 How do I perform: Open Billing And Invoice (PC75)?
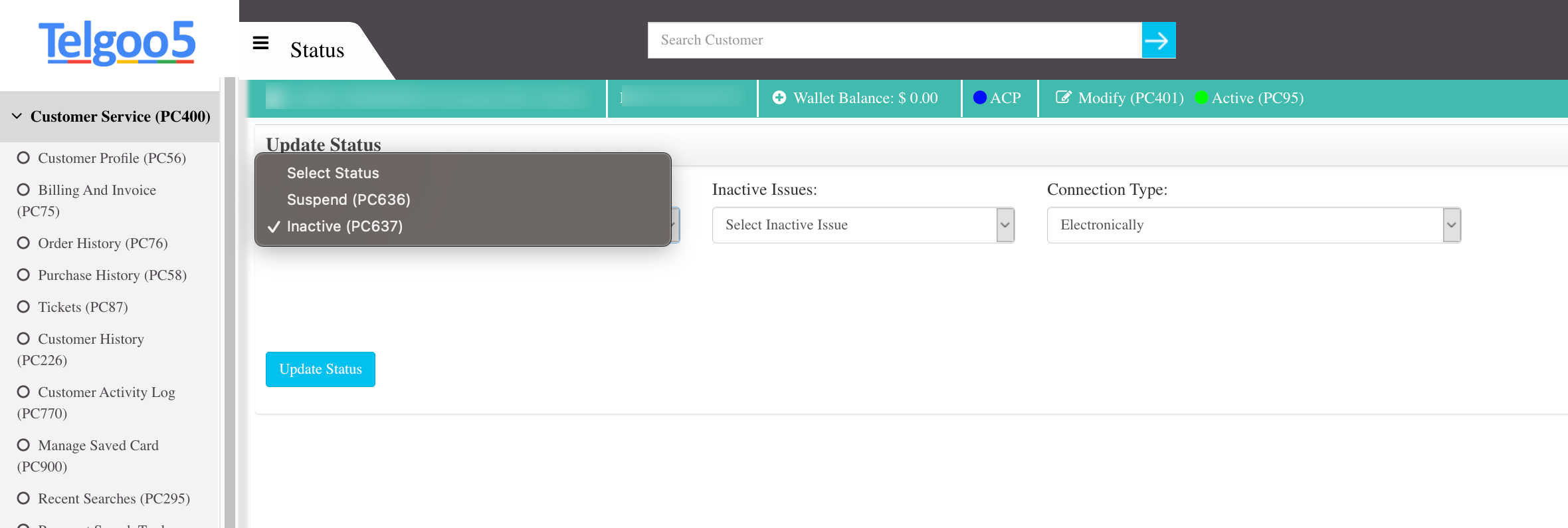(86, 200)
